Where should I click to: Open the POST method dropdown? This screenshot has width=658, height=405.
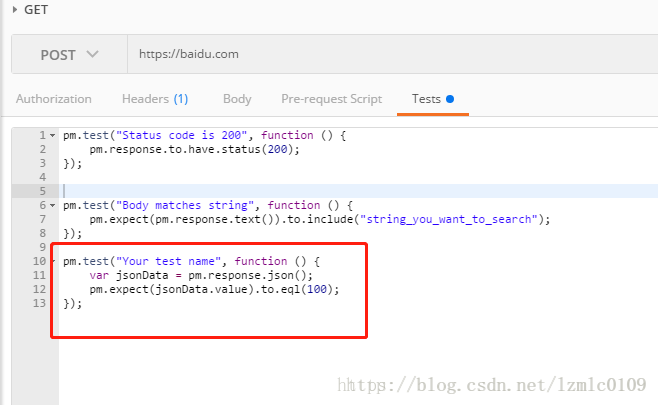[69, 55]
